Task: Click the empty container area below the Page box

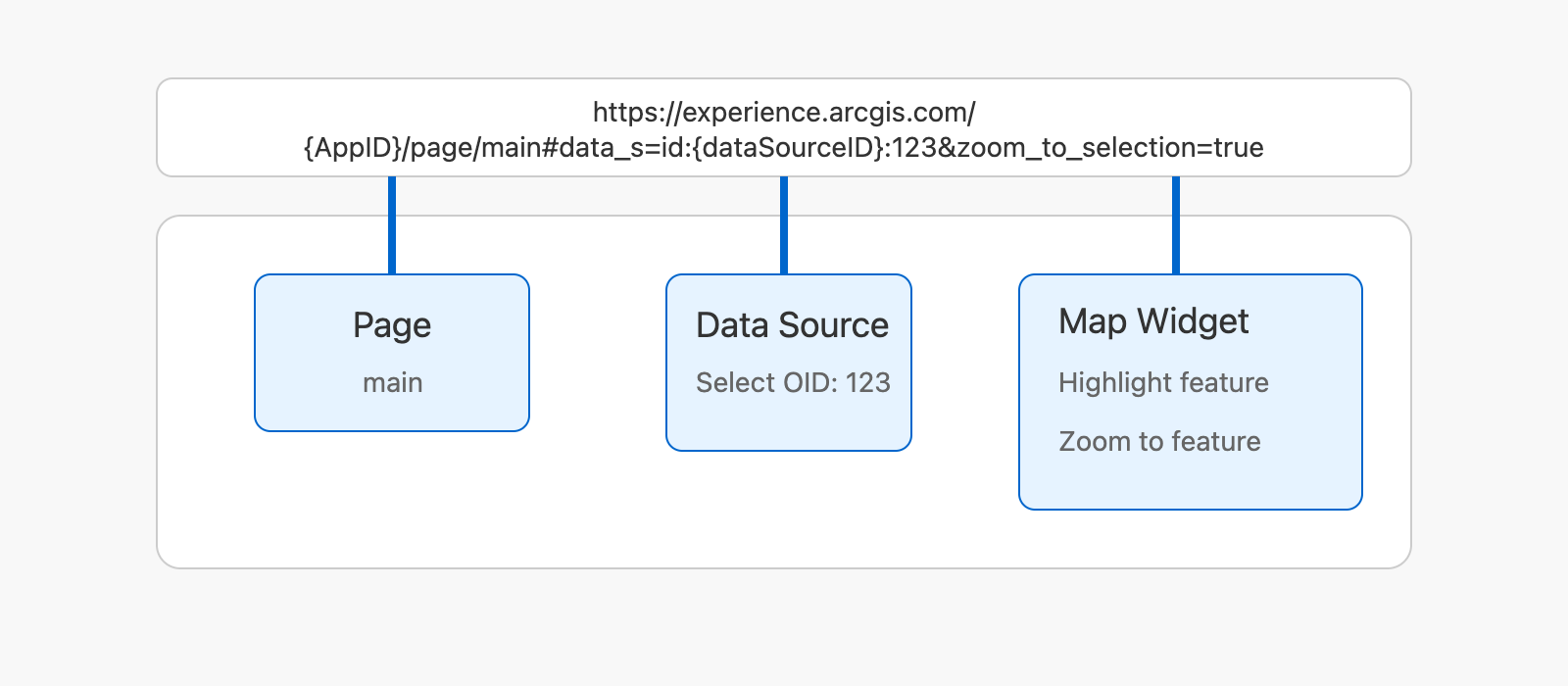Action: click(x=392, y=500)
